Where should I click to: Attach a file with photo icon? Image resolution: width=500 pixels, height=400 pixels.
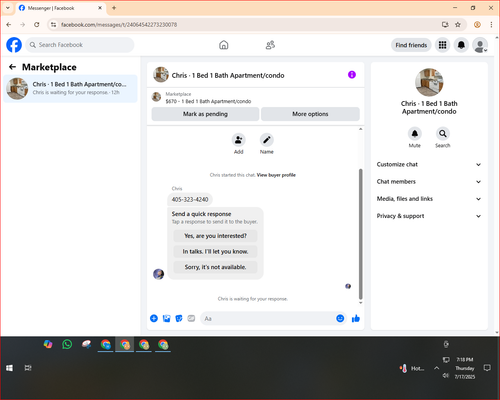[x=166, y=318]
